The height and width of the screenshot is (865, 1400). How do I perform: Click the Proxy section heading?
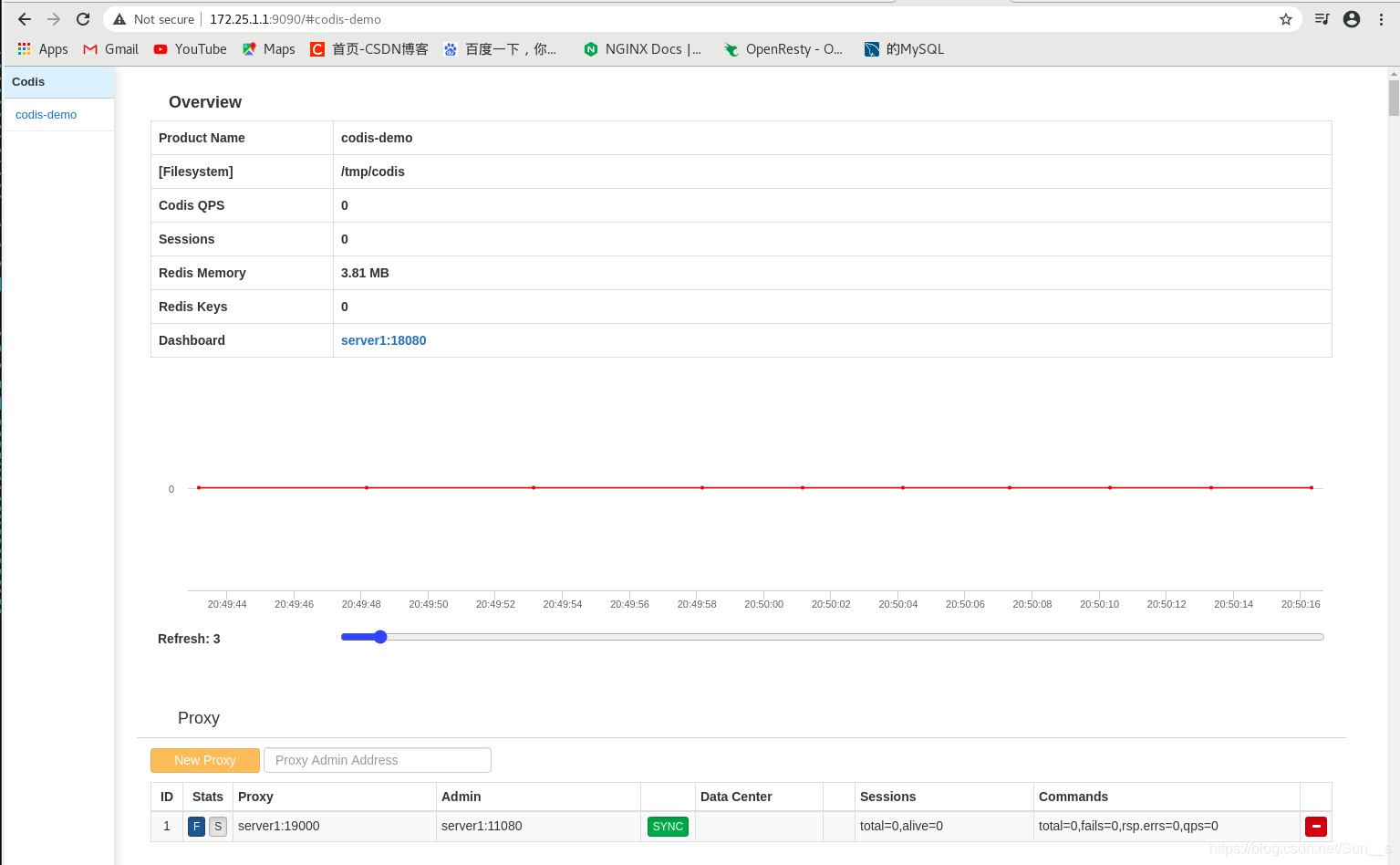(199, 718)
